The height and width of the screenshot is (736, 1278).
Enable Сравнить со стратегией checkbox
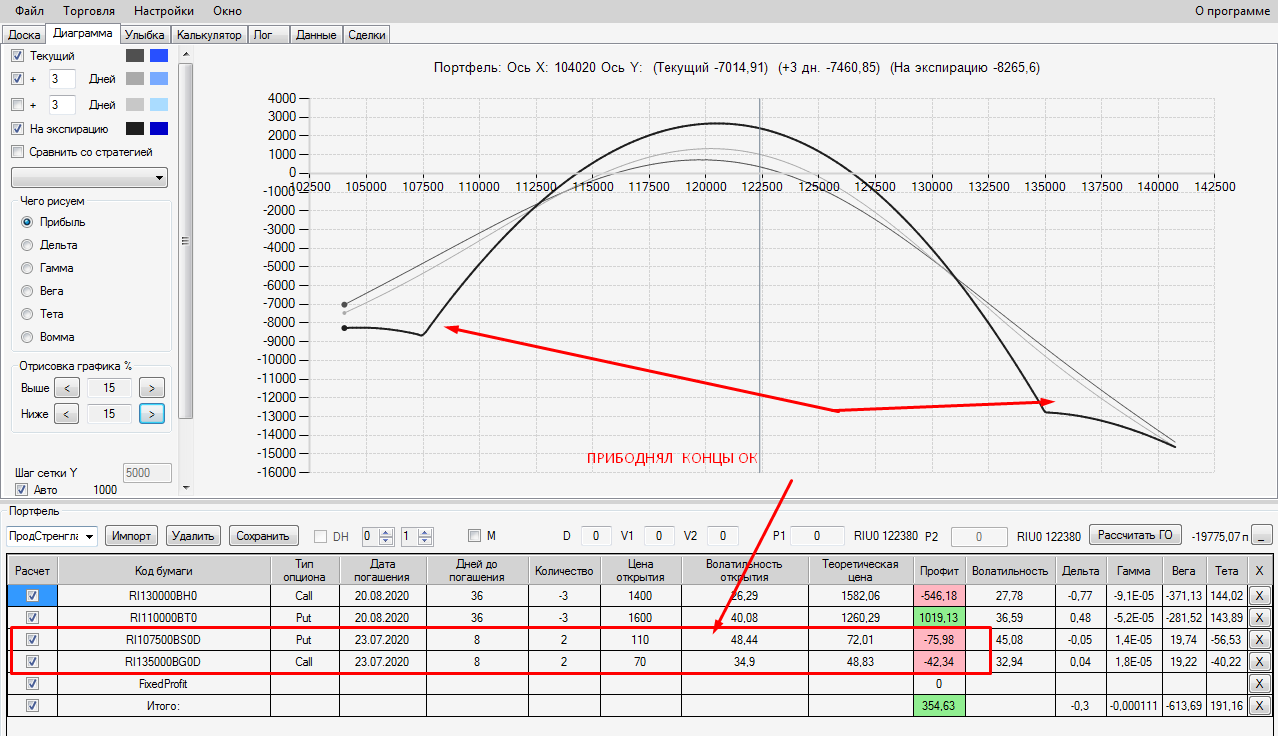17,152
